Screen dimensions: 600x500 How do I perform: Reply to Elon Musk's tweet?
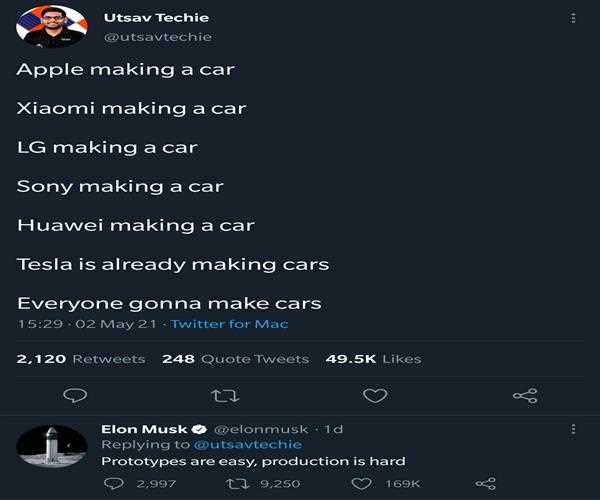[x=114, y=484]
